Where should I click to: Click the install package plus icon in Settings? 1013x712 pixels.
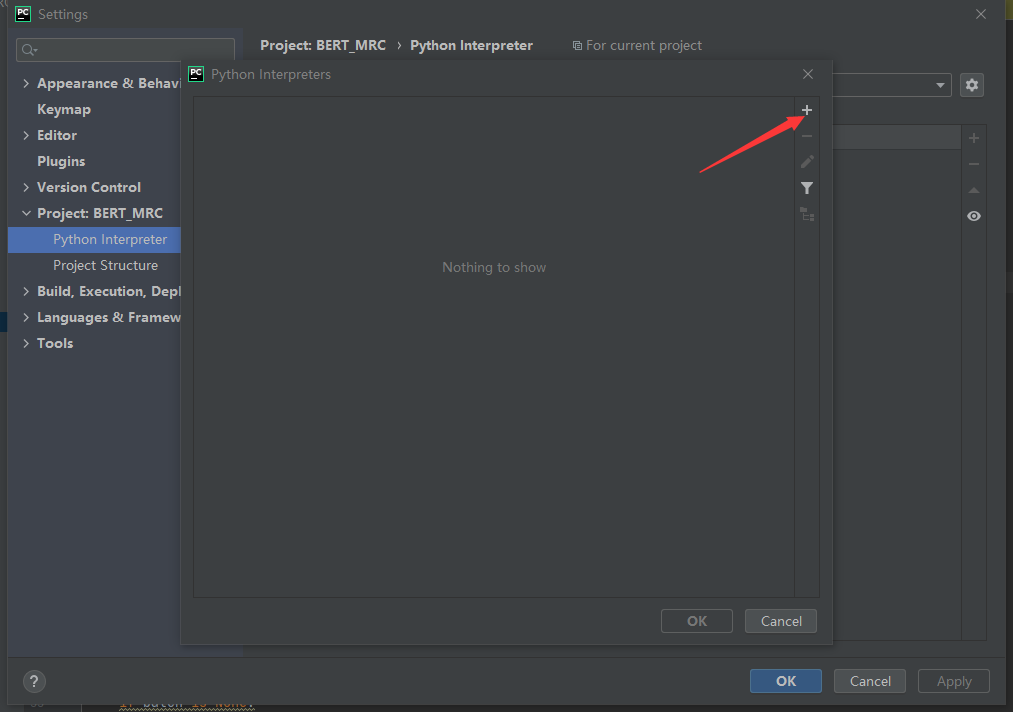[974, 138]
